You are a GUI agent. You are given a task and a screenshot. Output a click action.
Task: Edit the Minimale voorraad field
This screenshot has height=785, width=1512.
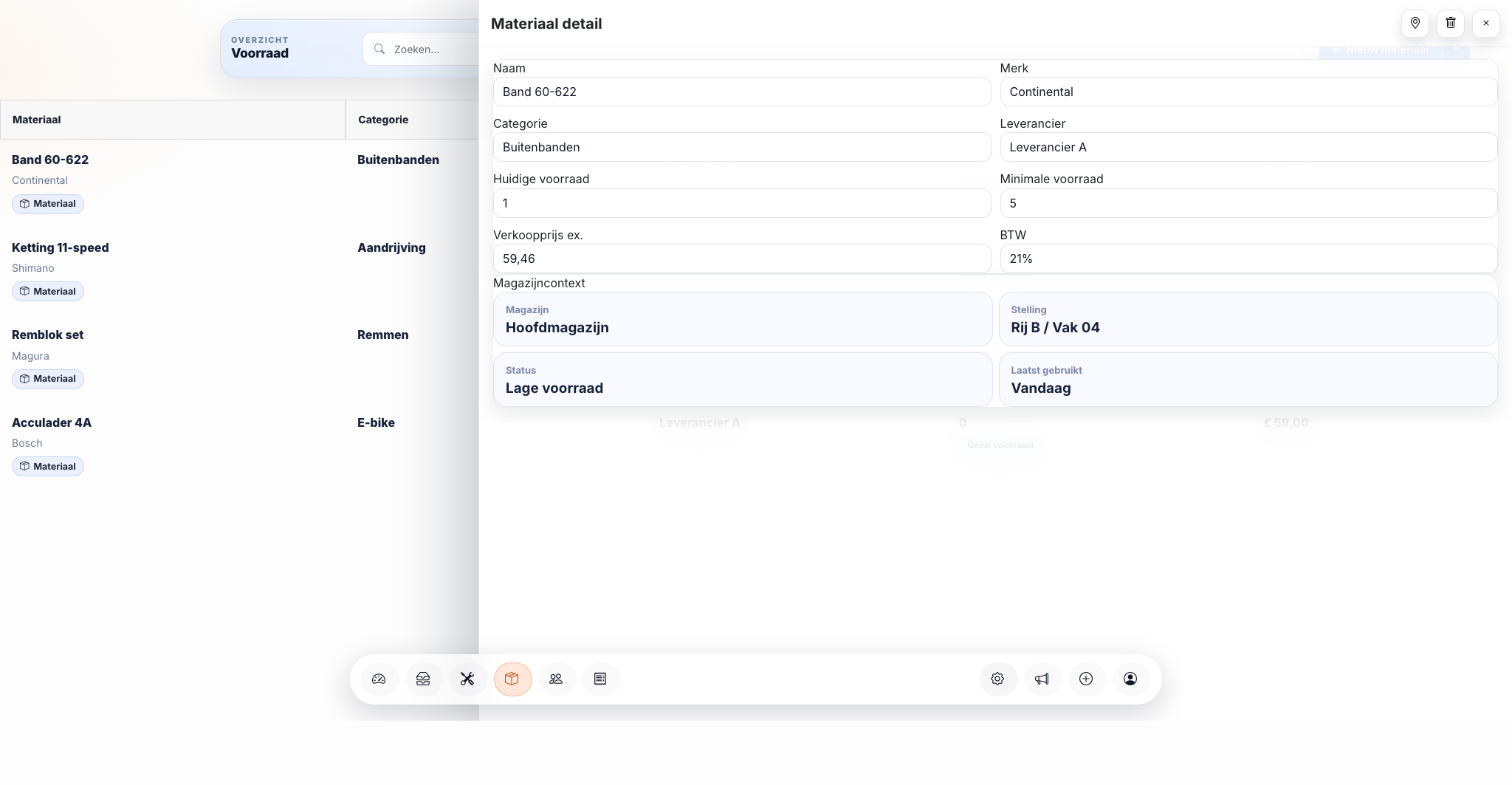tap(1248, 203)
